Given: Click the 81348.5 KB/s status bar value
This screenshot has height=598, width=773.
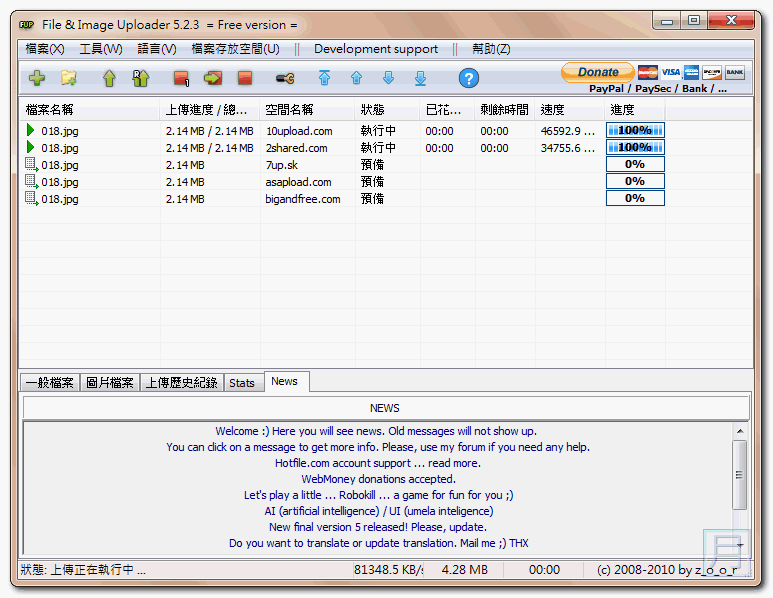Looking at the screenshot, I should (x=388, y=570).
